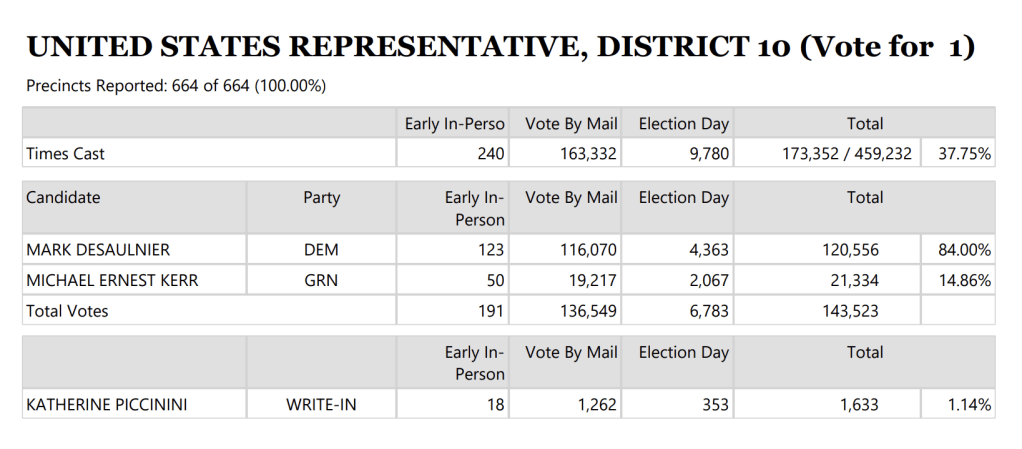Click write-in candidate KATHERINE PICCININI

point(107,405)
